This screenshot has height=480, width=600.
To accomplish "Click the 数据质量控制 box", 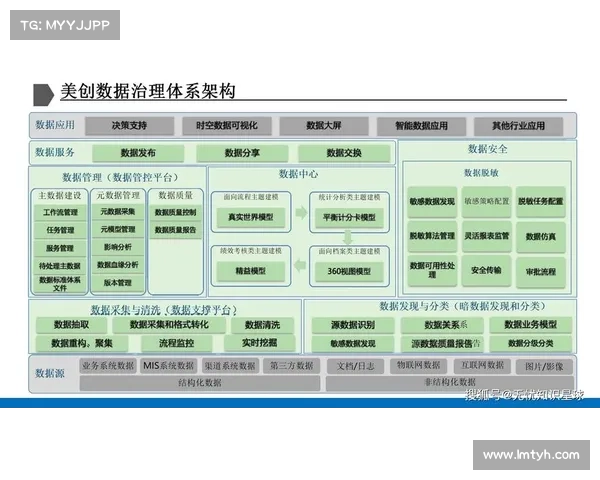I will coord(176,212).
